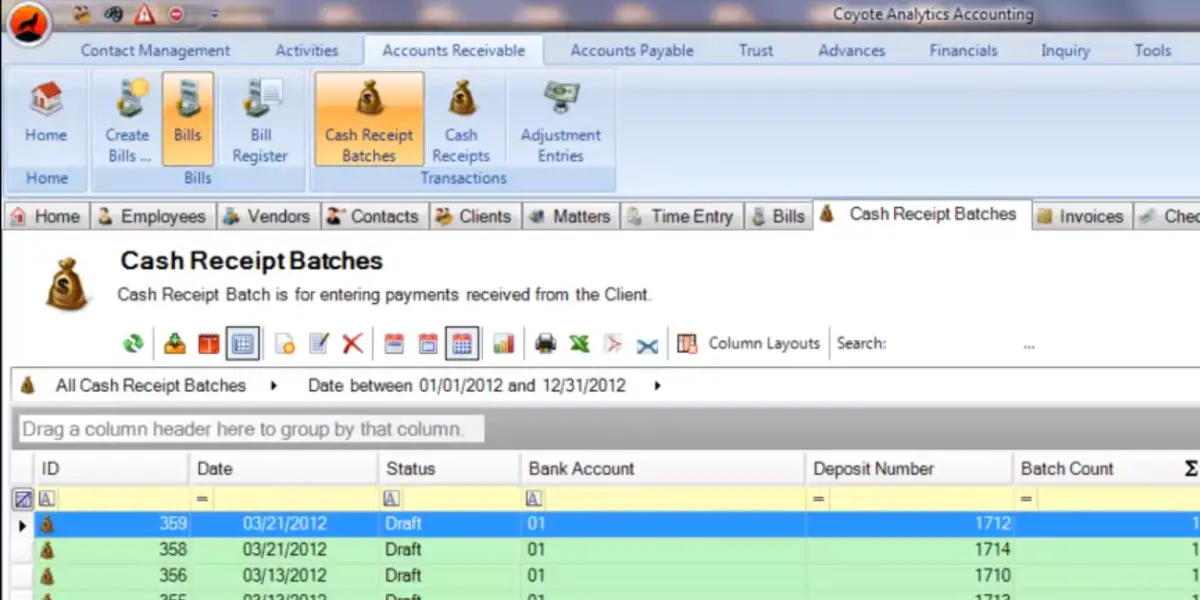Switch to the Contacts document tab
Screen dimensions: 1200x600
374,216
